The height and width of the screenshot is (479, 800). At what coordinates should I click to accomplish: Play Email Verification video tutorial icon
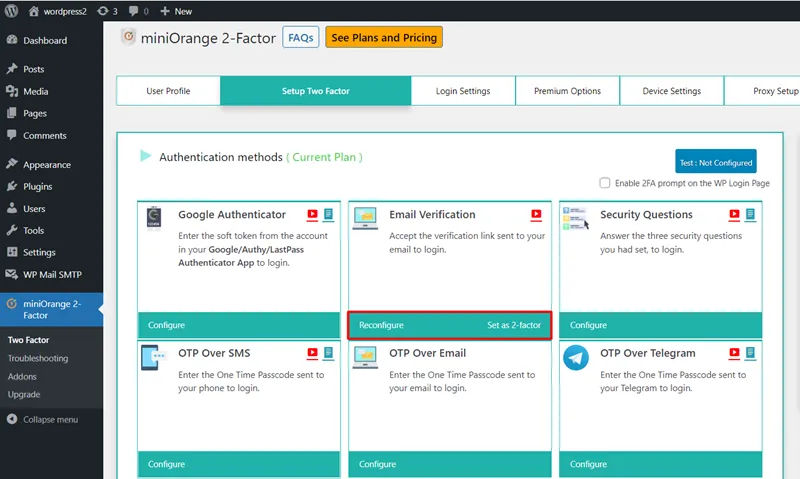click(536, 214)
